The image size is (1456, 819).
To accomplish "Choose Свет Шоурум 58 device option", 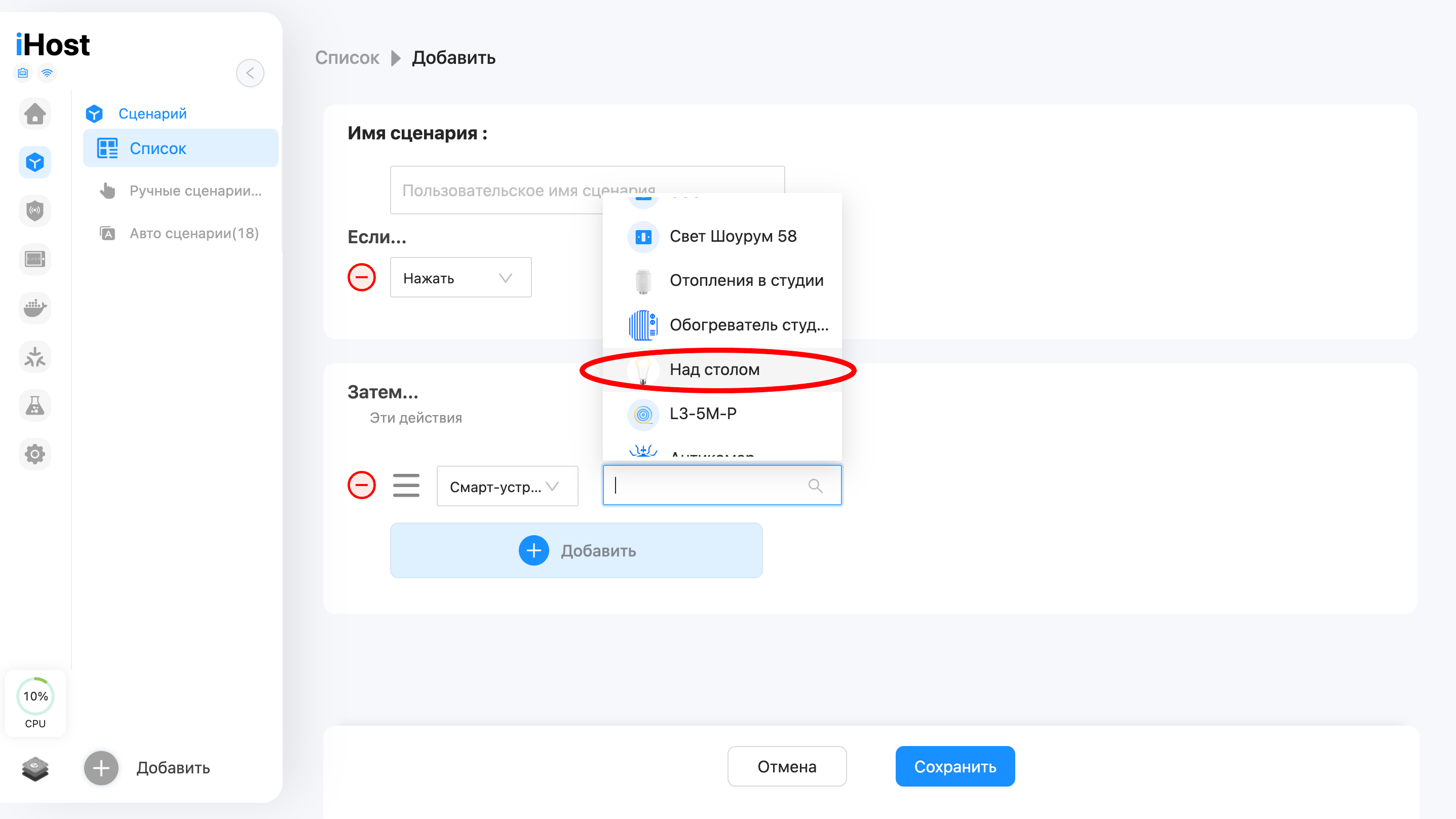I will point(733,236).
